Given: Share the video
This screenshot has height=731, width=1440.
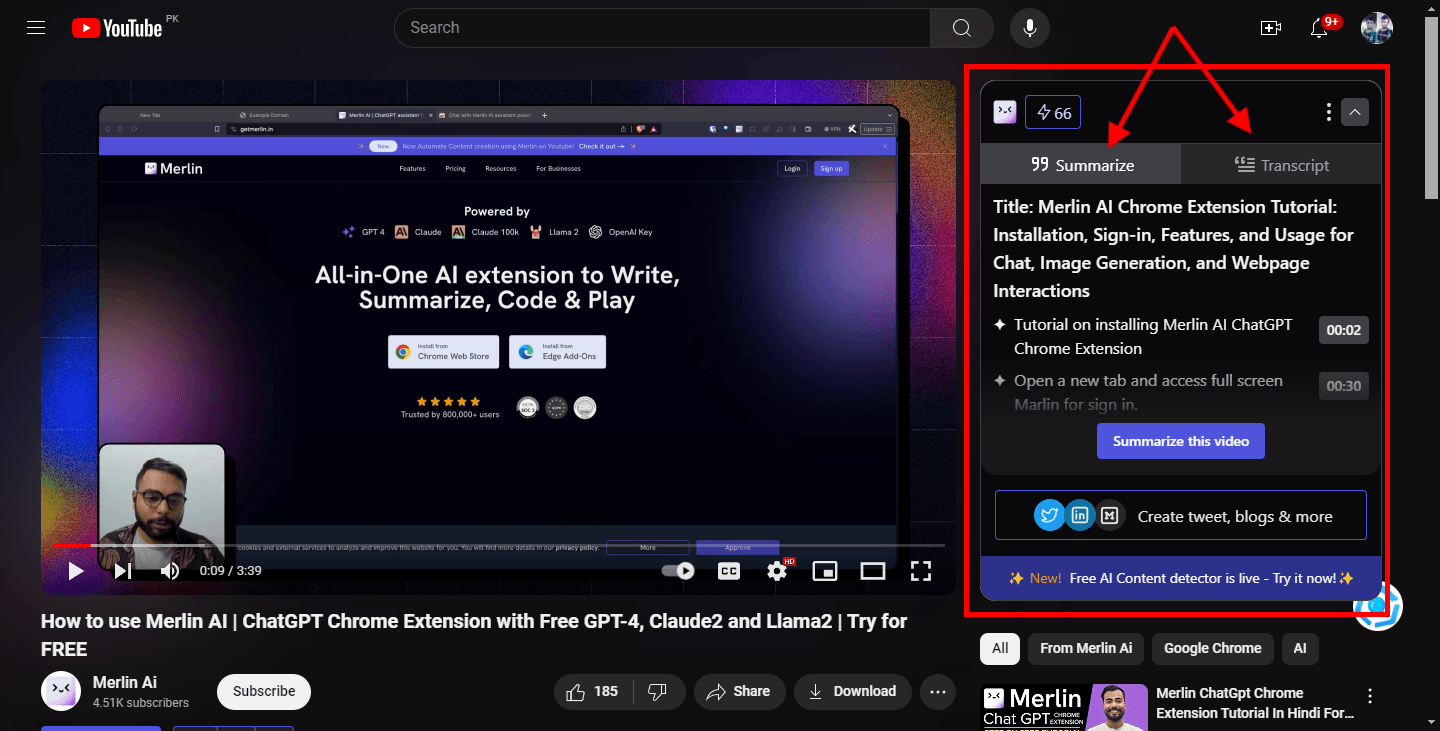Looking at the screenshot, I should 740,691.
